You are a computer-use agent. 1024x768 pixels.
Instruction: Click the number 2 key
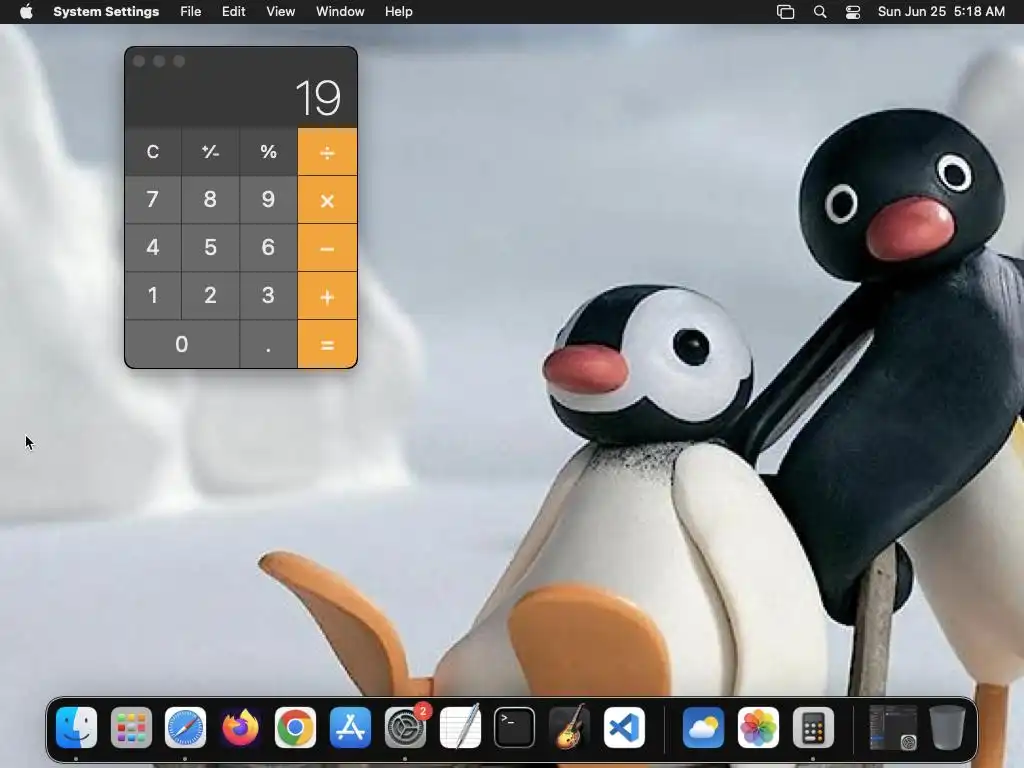[x=210, y=295]
